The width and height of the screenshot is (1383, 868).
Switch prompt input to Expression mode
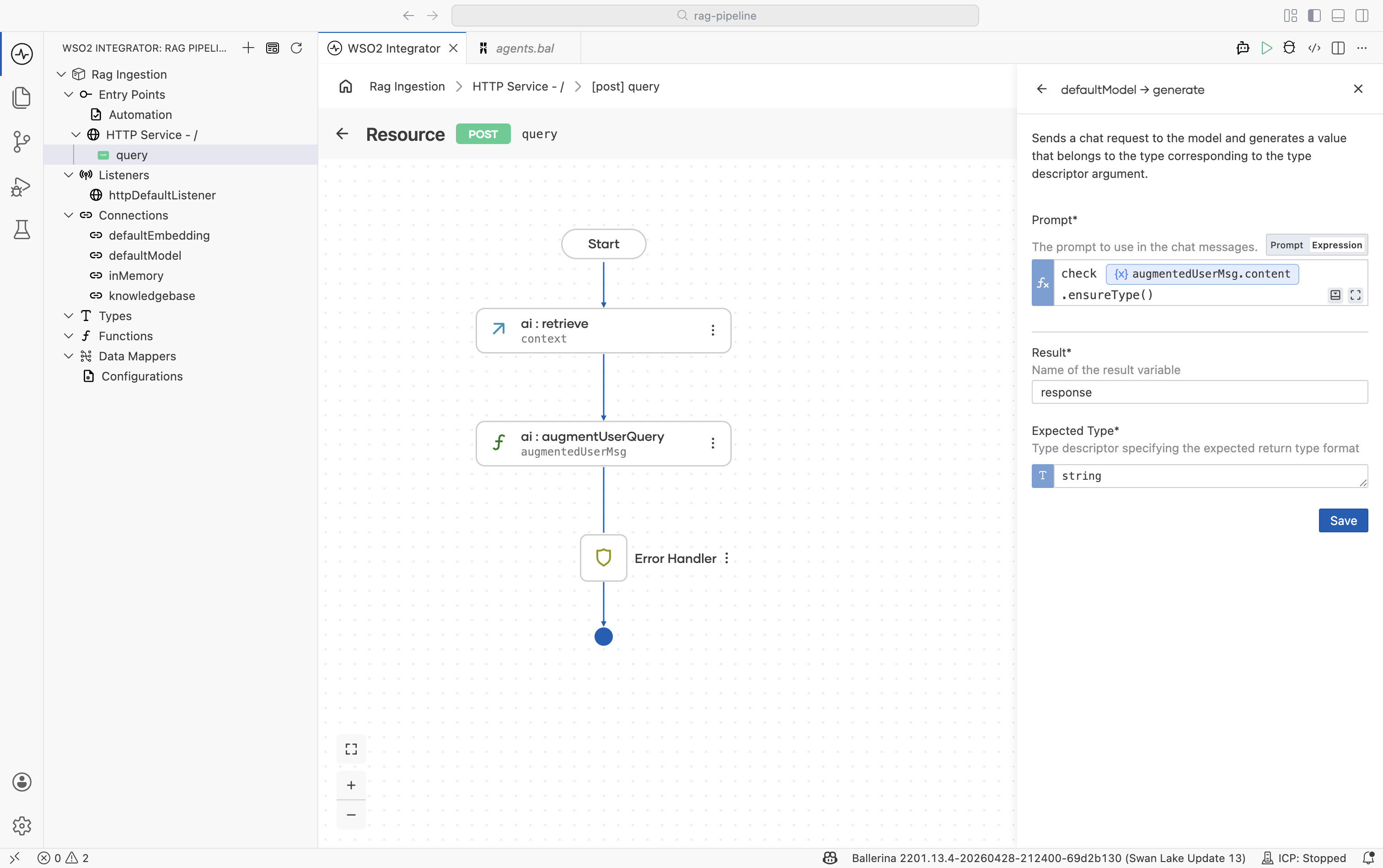pos(1336,245)
